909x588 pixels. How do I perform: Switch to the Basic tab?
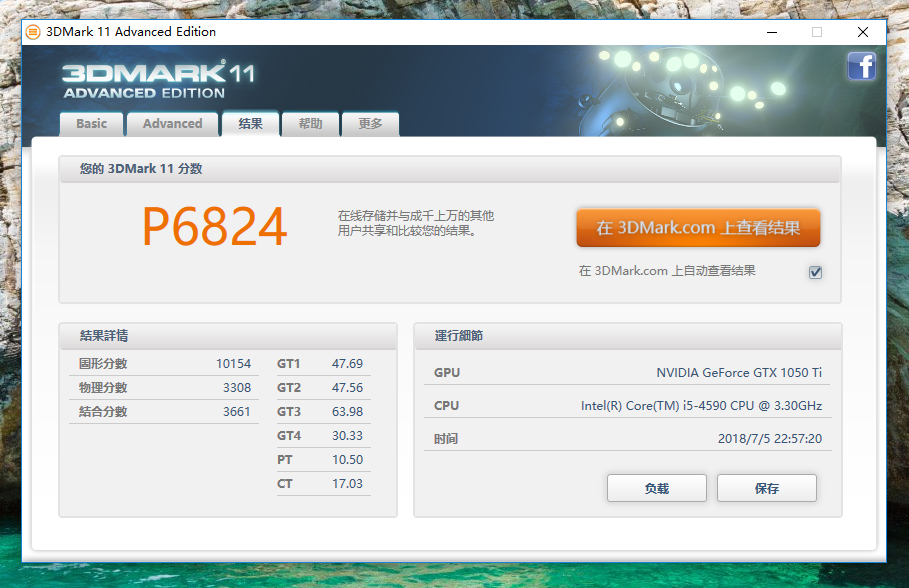[91, 124]
